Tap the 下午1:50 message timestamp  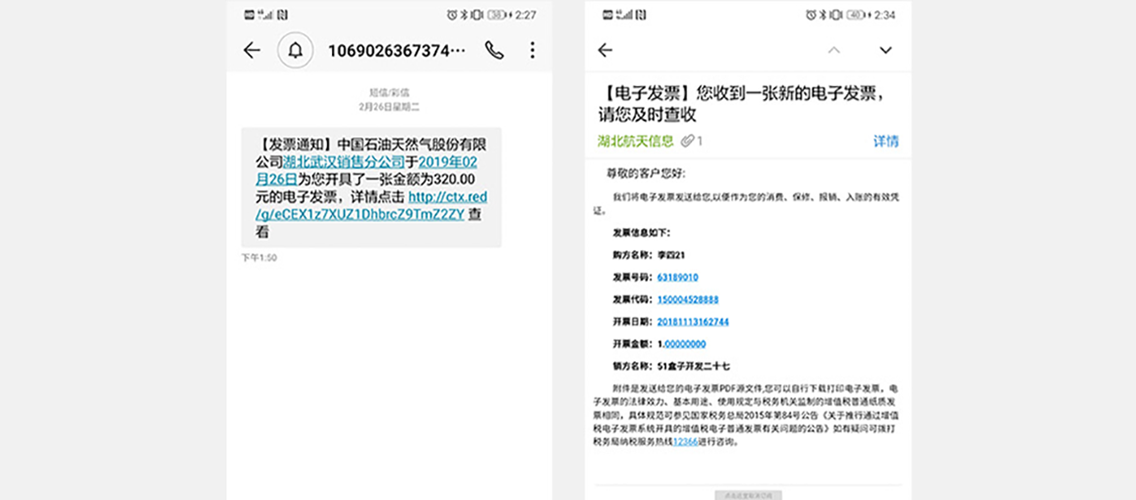coord(259,258)
